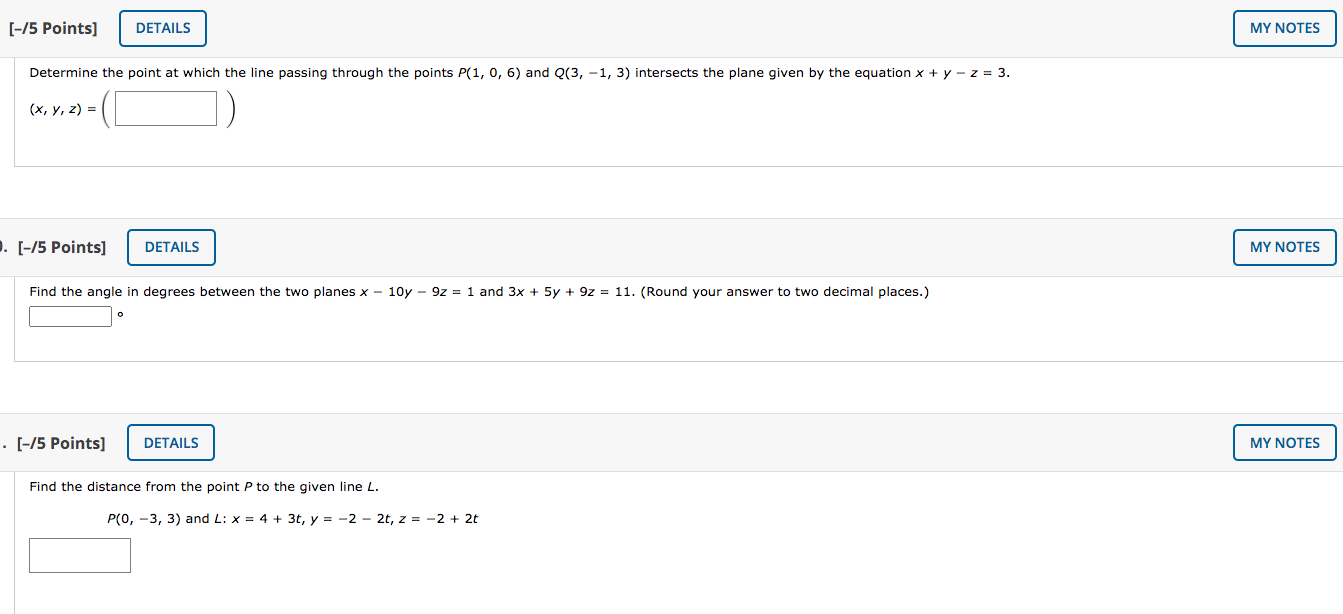1343x614 pixels.
Task: Click the [-/5 Points] label on third question
Action: (x=60, y=442)
